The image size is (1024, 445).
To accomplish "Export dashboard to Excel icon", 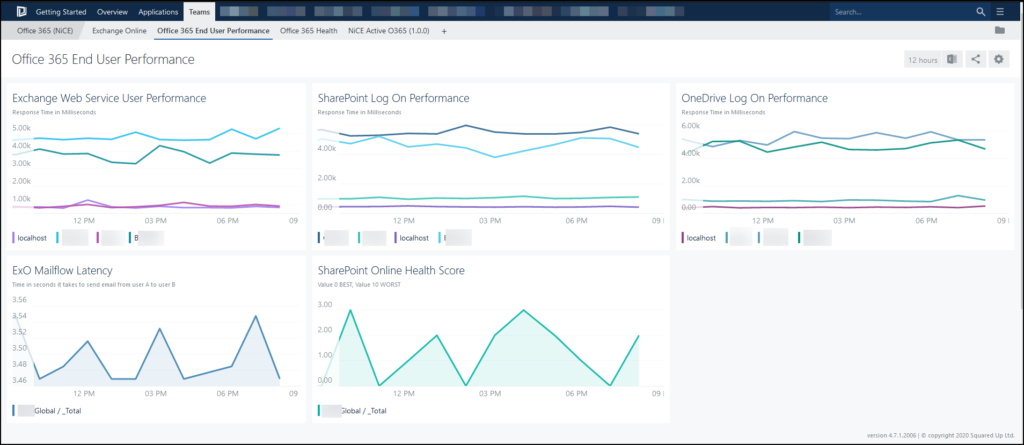I will pyautogui.click(x=952, y=59).
